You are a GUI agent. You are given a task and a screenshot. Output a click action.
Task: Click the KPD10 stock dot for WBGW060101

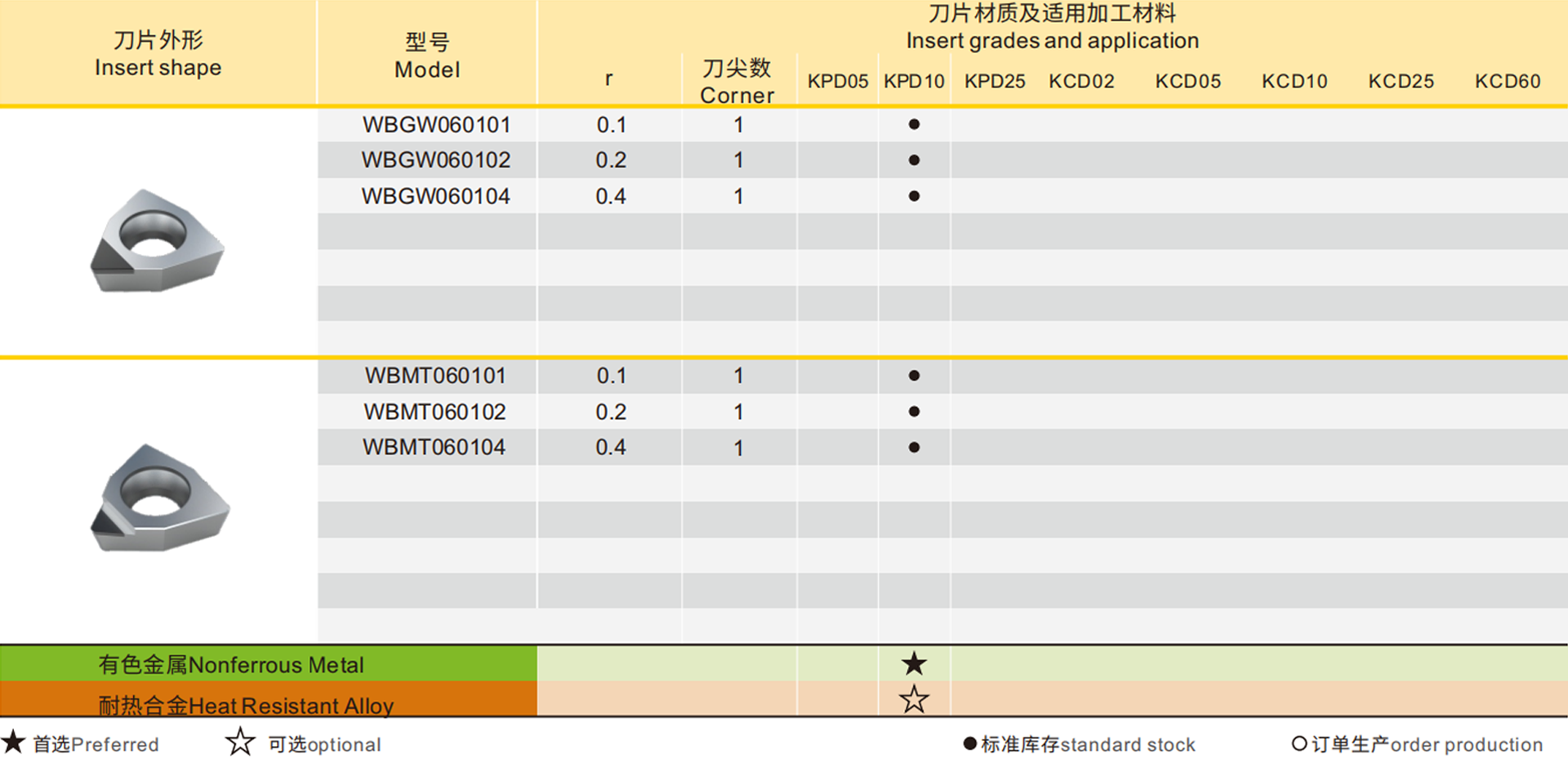coord(914,124)
